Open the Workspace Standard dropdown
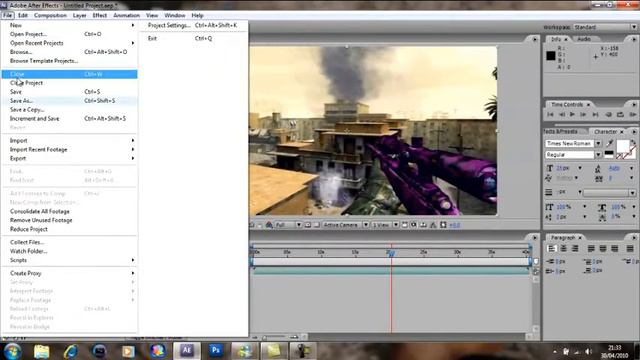 click(x=605, y=27)
